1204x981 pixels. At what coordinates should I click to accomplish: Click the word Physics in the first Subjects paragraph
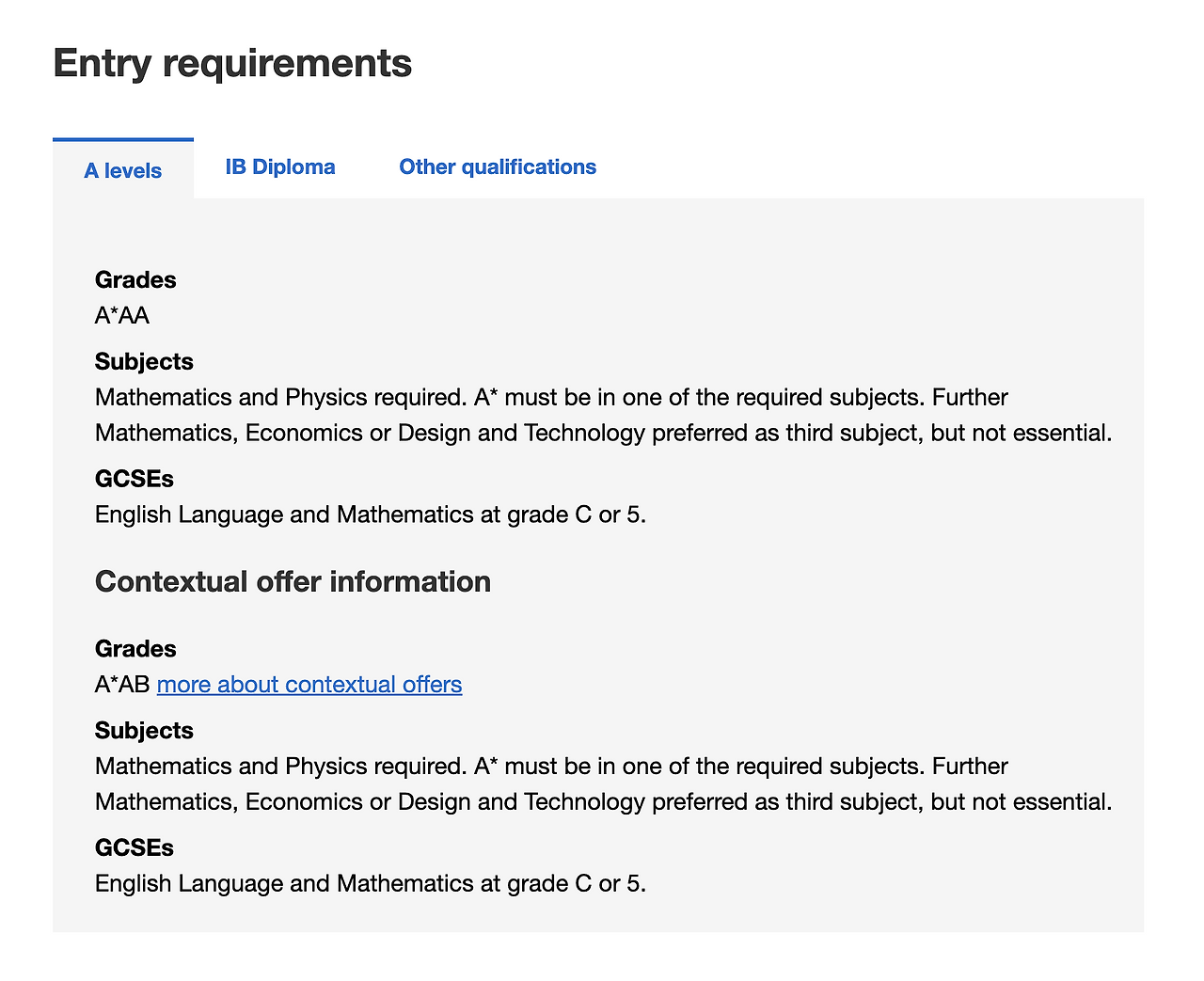click(325, 397)
